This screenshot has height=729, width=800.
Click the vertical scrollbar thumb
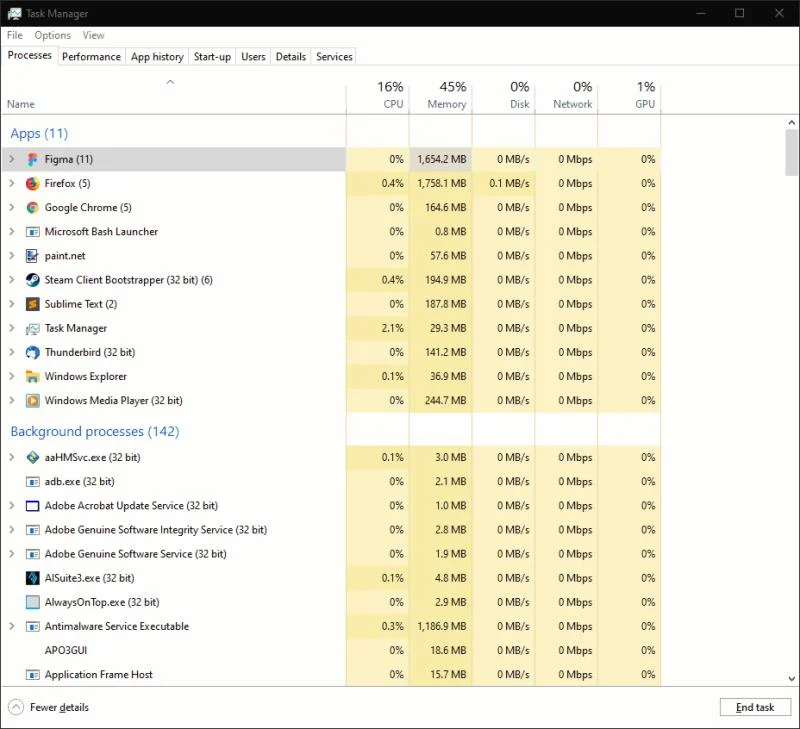(791, 152)
